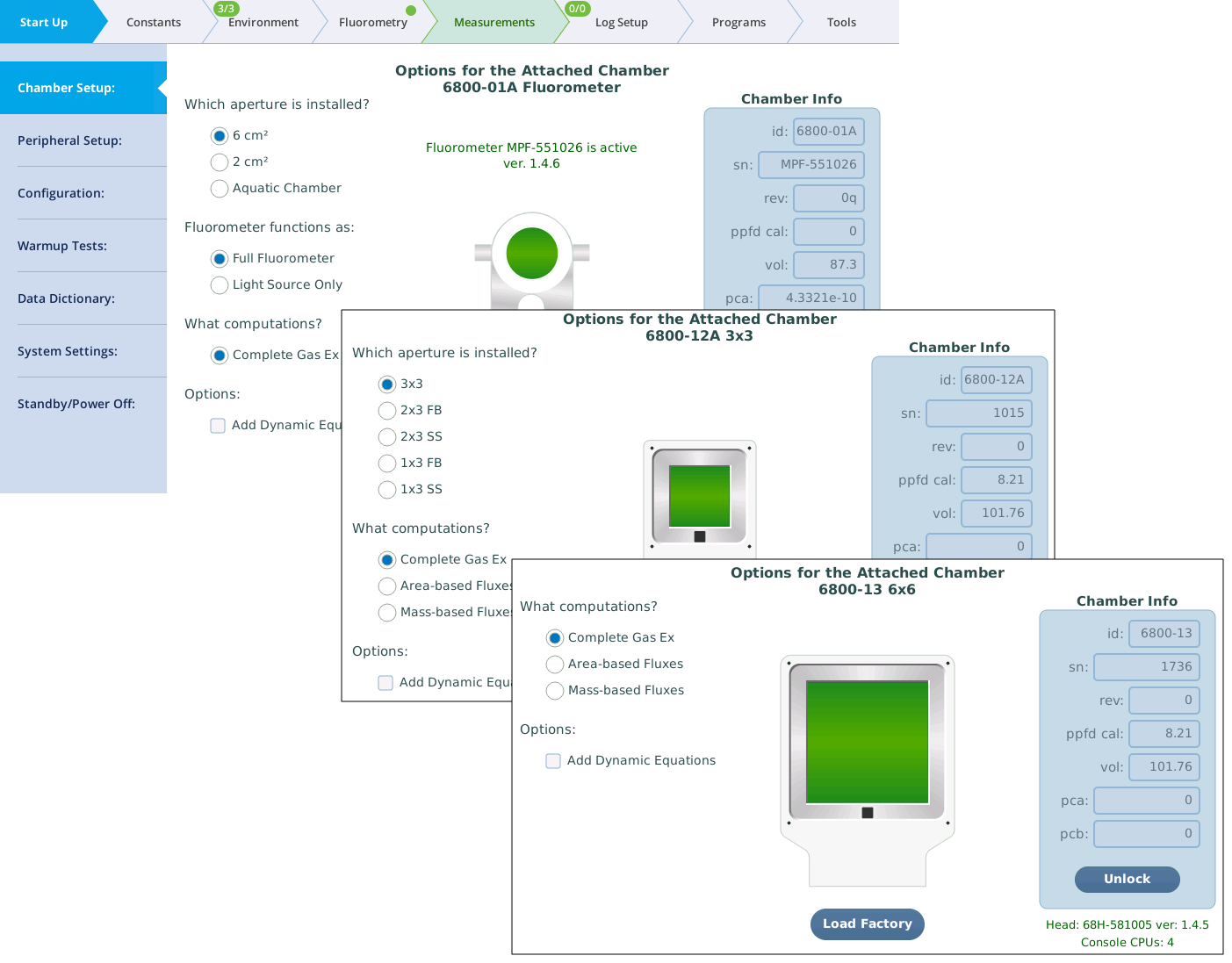1232x963 pixels.
Task: Go to the Fluorometry tab
Action: 373,22
